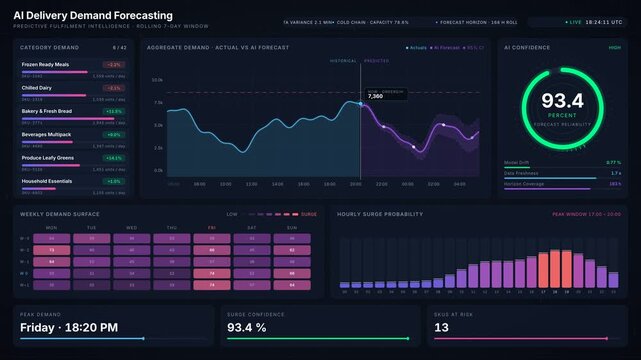Image resolution: width=641 pixels, height=360 pixels.
Task: Click the HIGH confidence status label
Action: [614, 48]
